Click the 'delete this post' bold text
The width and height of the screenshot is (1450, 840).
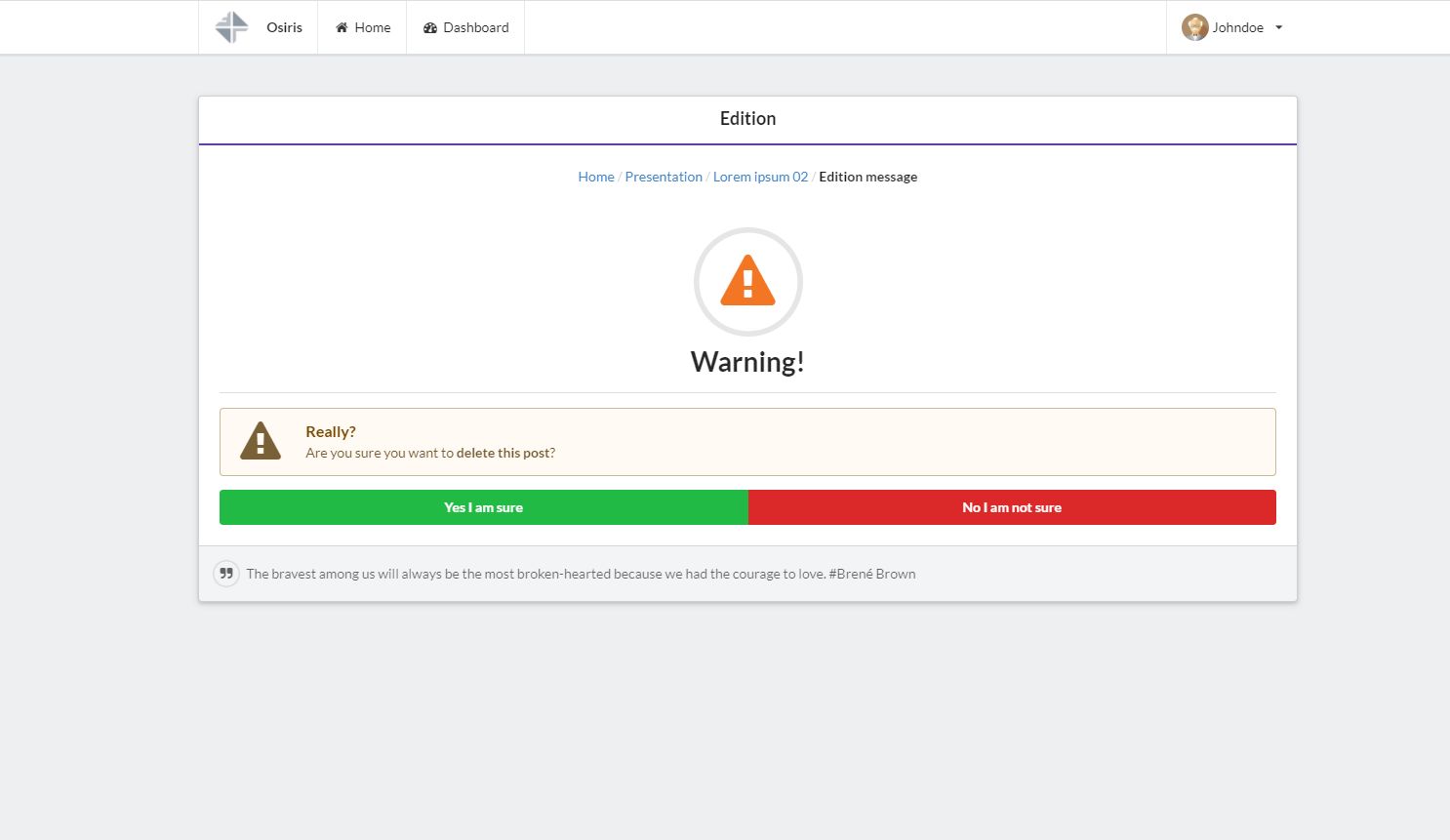point(503,453)
